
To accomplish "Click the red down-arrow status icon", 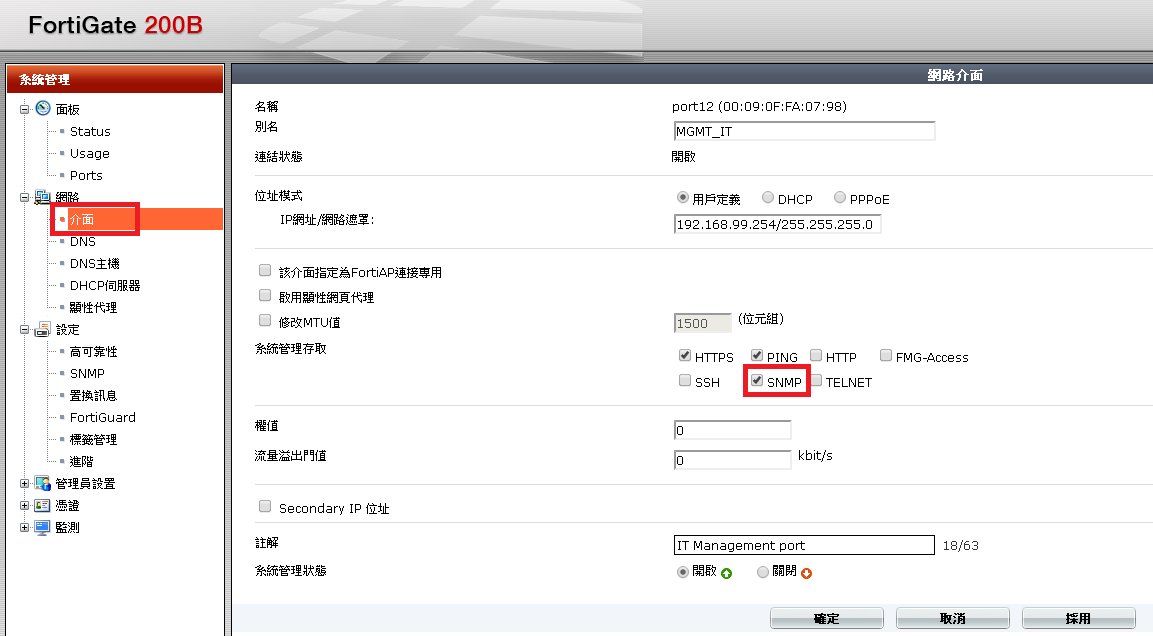I will click(807, 574).
